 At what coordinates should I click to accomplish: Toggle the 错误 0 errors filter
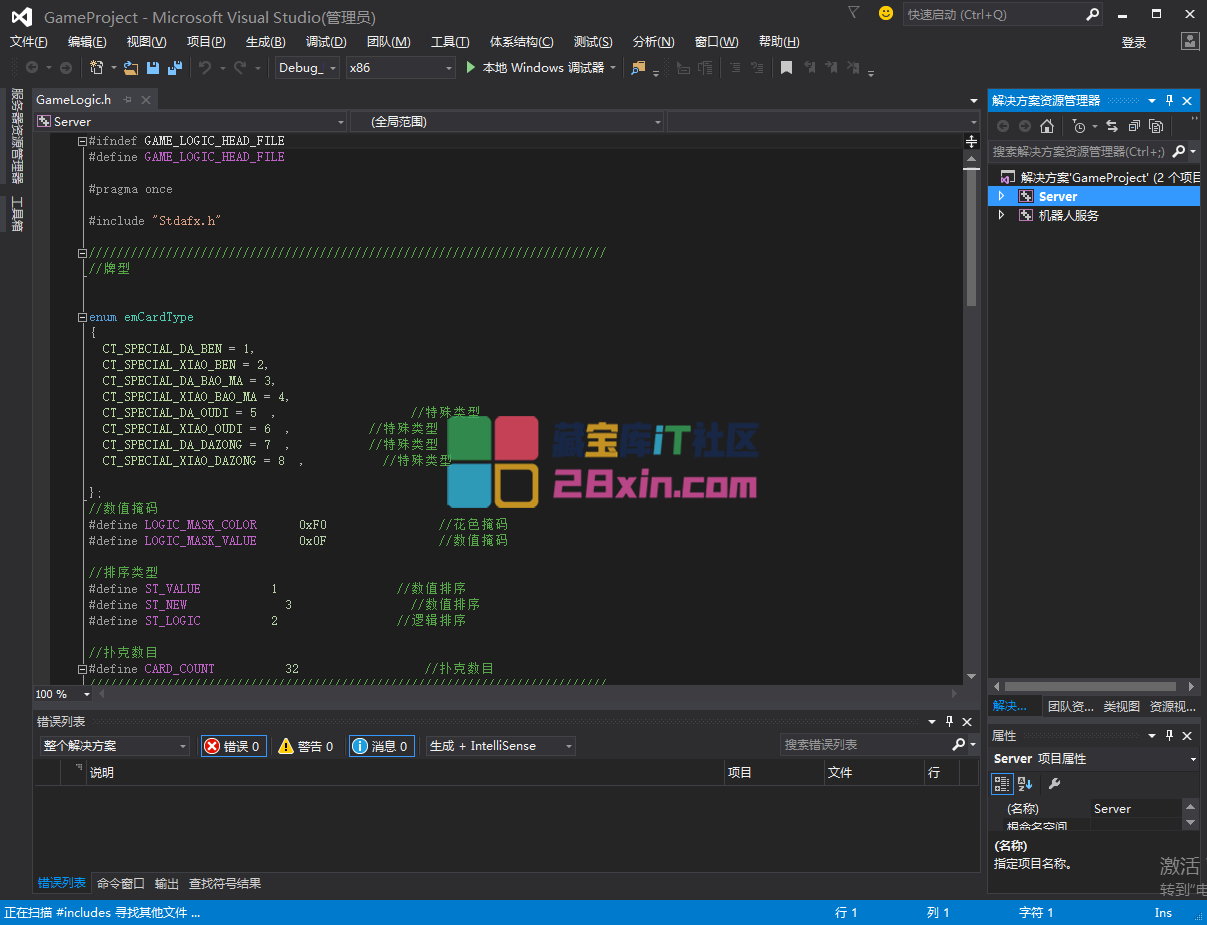click(x=233, y=746)
